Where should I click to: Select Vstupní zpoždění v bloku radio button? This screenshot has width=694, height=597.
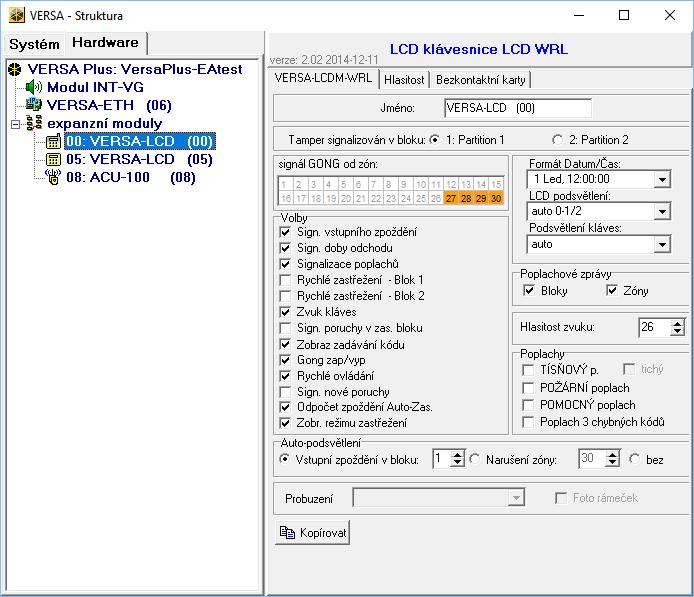coord(285,459)
